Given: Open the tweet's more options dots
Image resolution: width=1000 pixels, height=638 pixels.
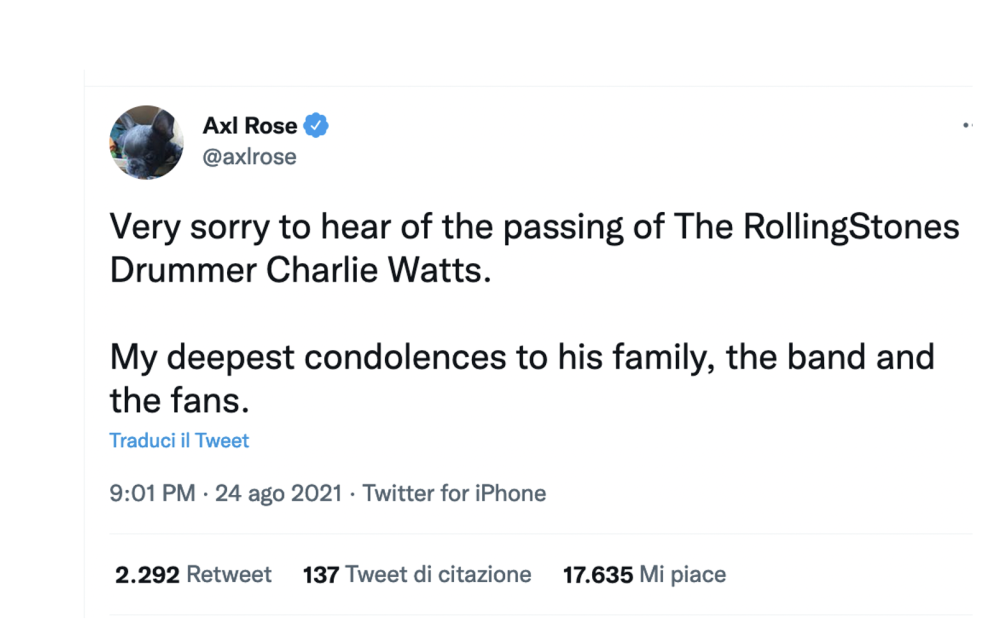Looking at the screenshot, I should [x=967, y=127].
